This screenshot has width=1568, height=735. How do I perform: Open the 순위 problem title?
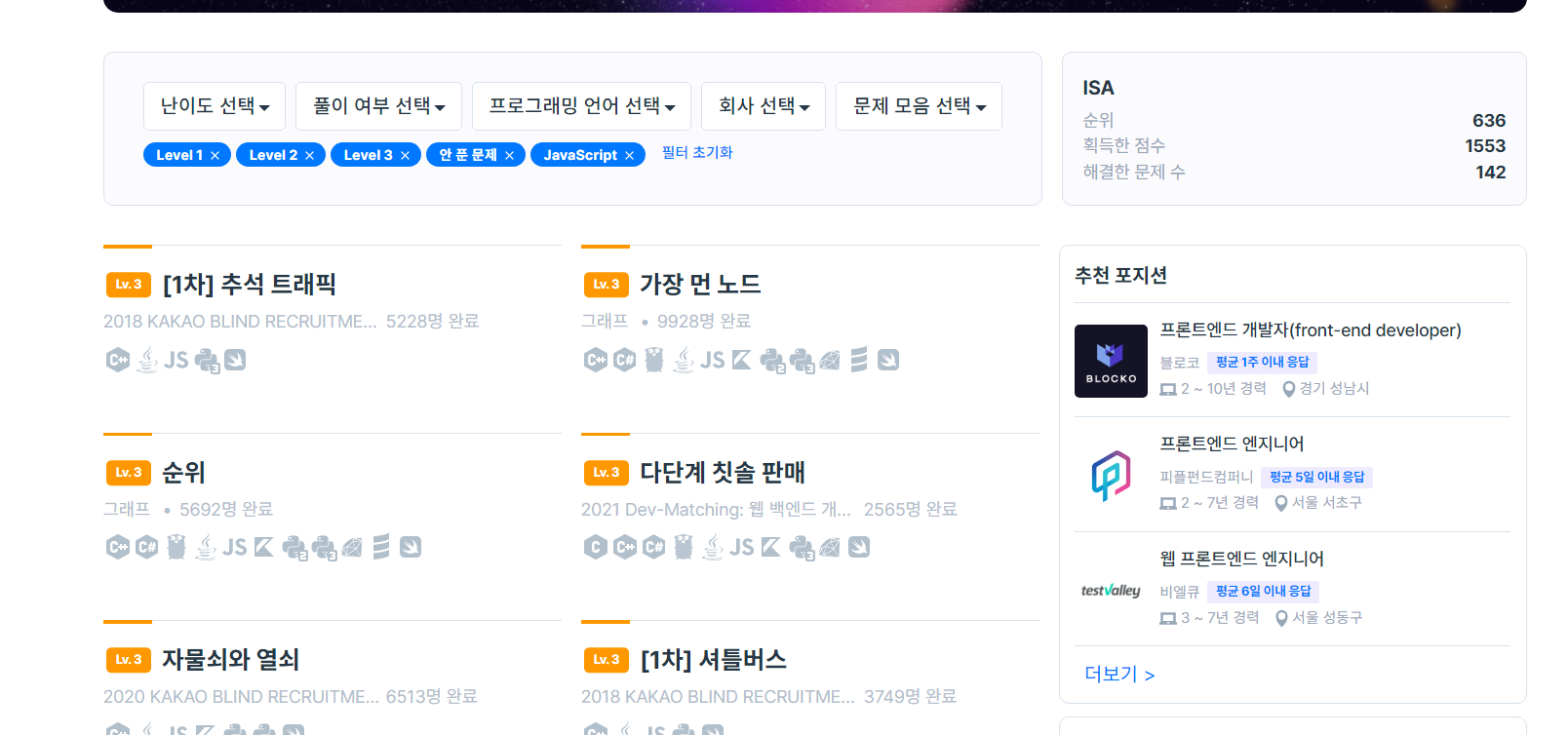click(183, 473)
